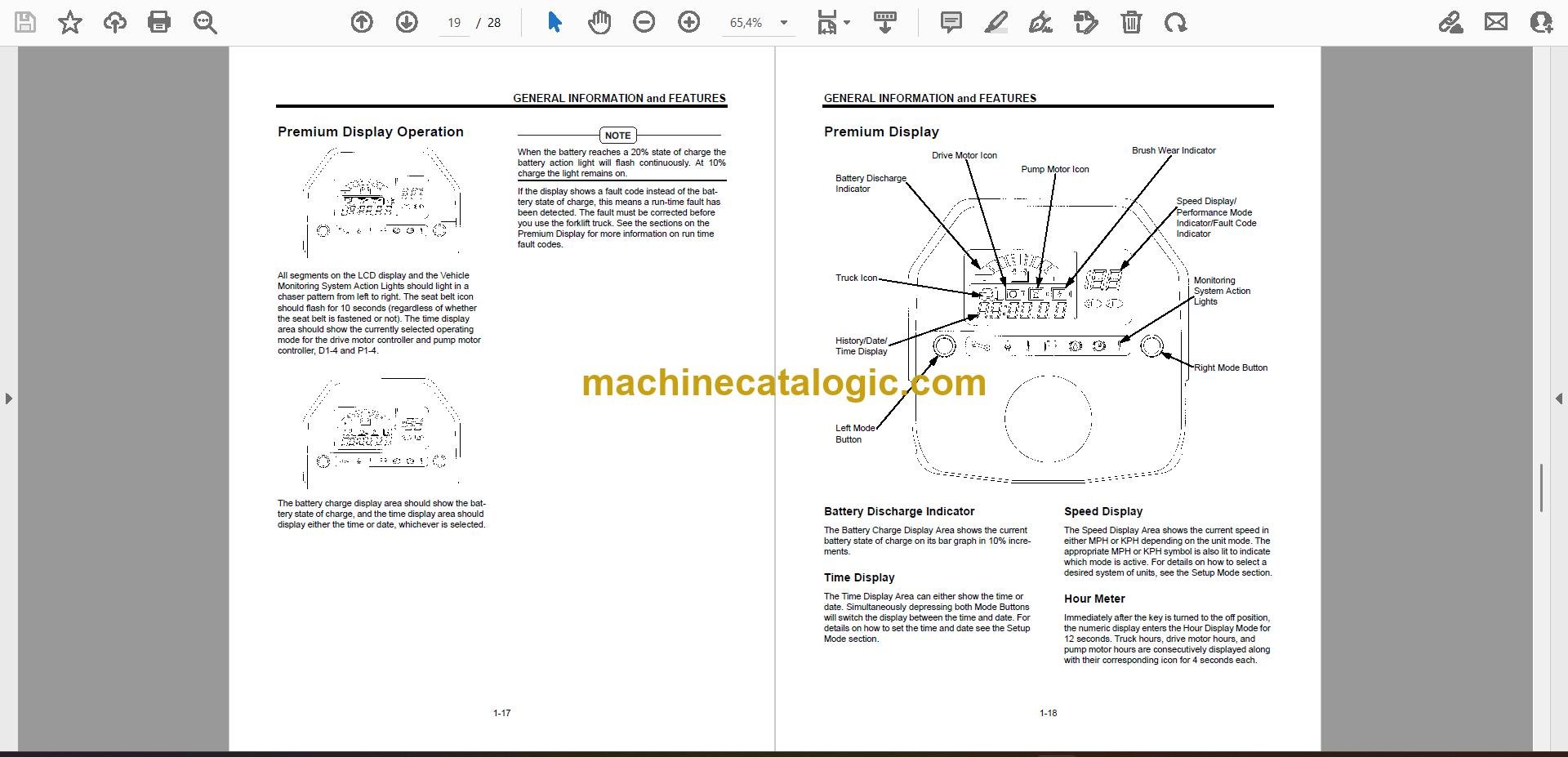Viewport: 1568px width, 757px height.
Task: Delete using the trash can icon
Action: (x=1131, y=22)
